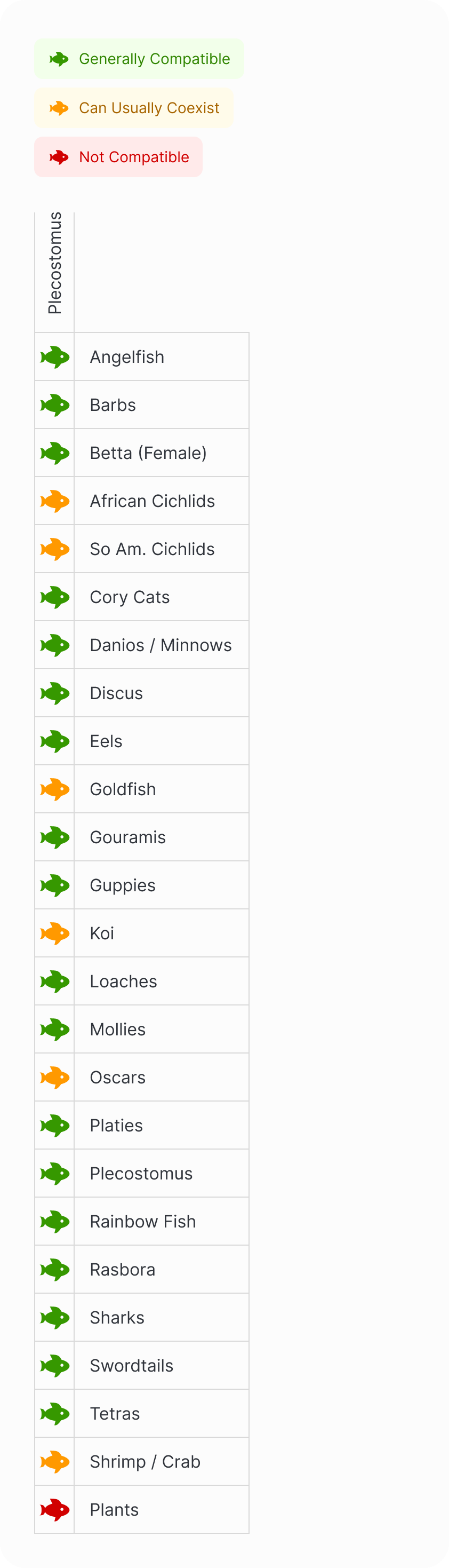Click the Swordtails row label
This screenshot has height=1568, width=449.
(x=131, y=1365)
